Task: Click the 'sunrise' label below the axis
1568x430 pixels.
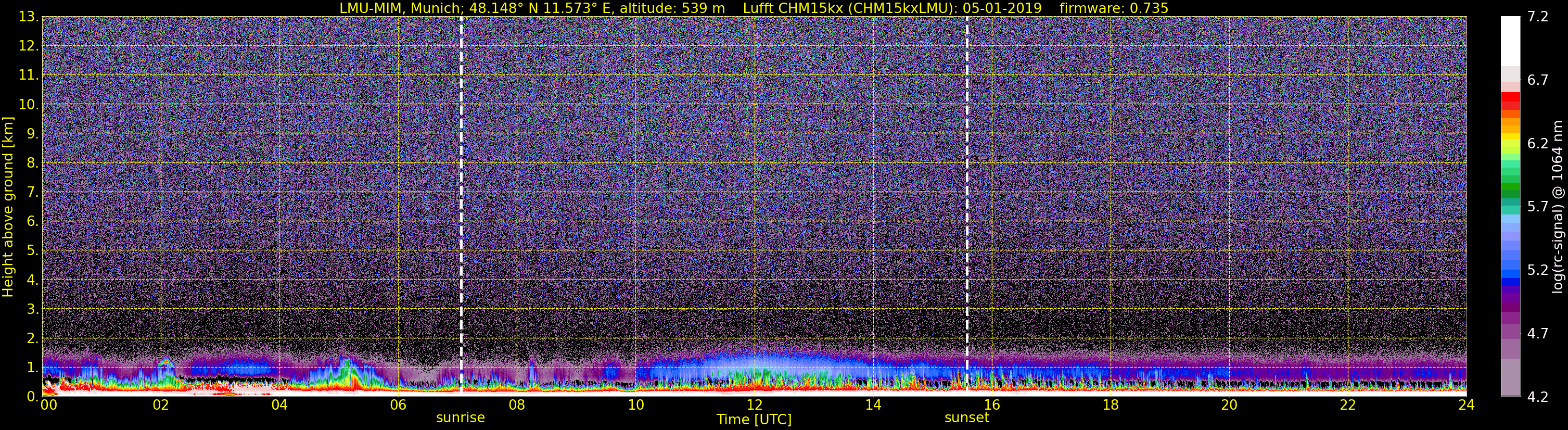Action: click(461, 418)
